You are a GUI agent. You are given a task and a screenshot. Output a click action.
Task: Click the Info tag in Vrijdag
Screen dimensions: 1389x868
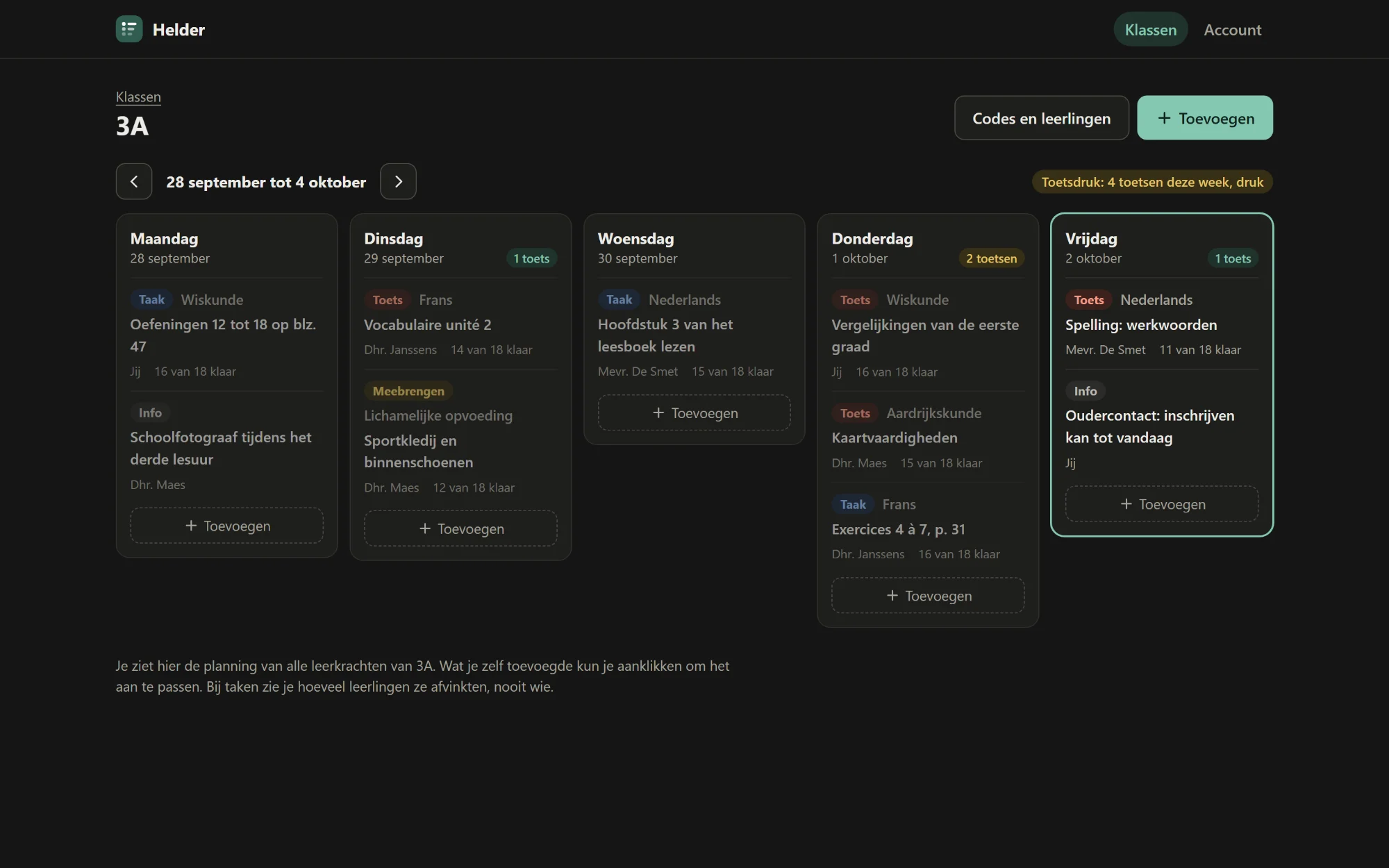(x=1086, y=391)
